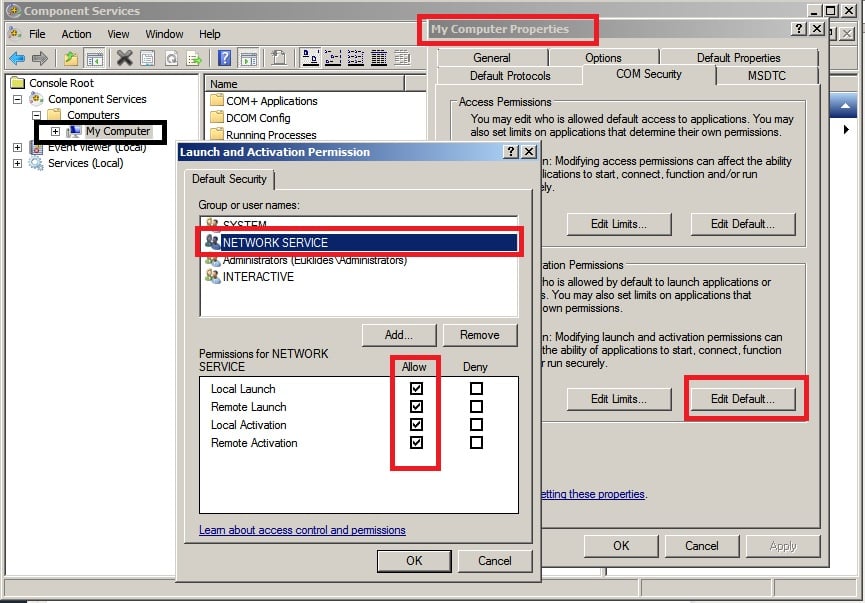This screenshot has width=865, height=603.
Task: Expand the Services (Local) node
Action: click(18, 163)
